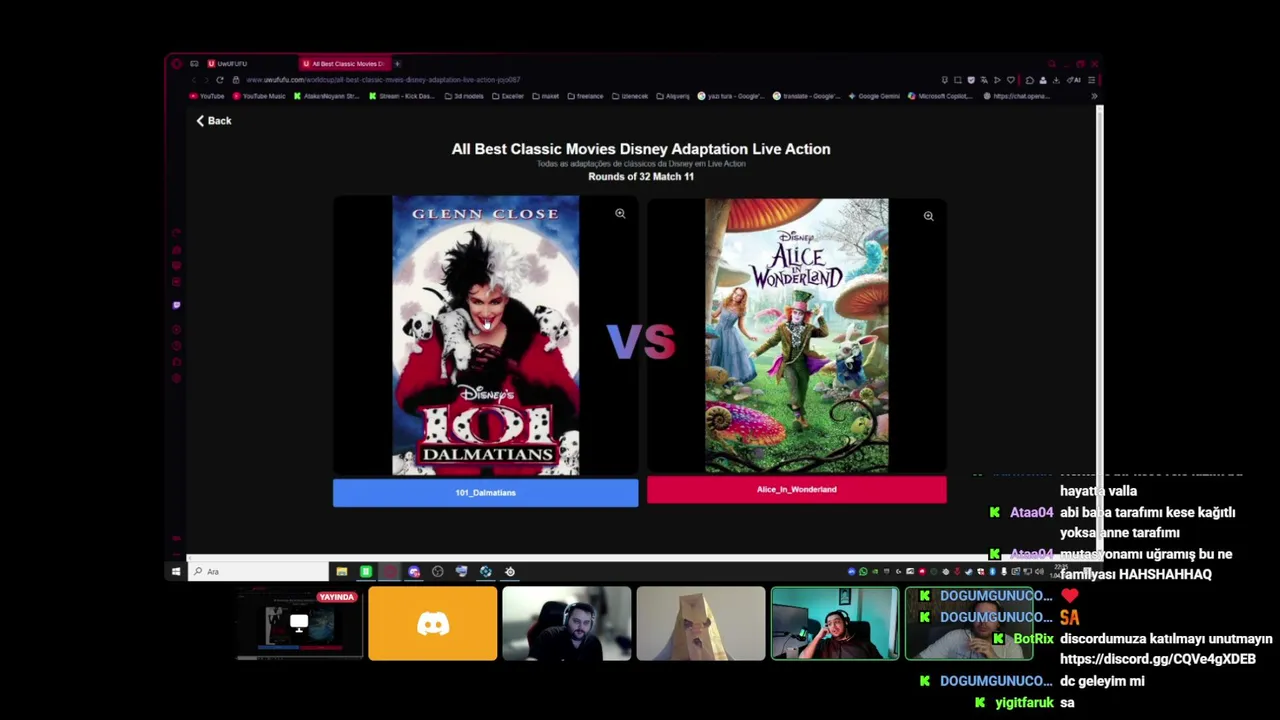The width and height of the screenshot is (1280, 720).
Task: Open the translate - Google bookmark
Action: click(x=807, y=96)
